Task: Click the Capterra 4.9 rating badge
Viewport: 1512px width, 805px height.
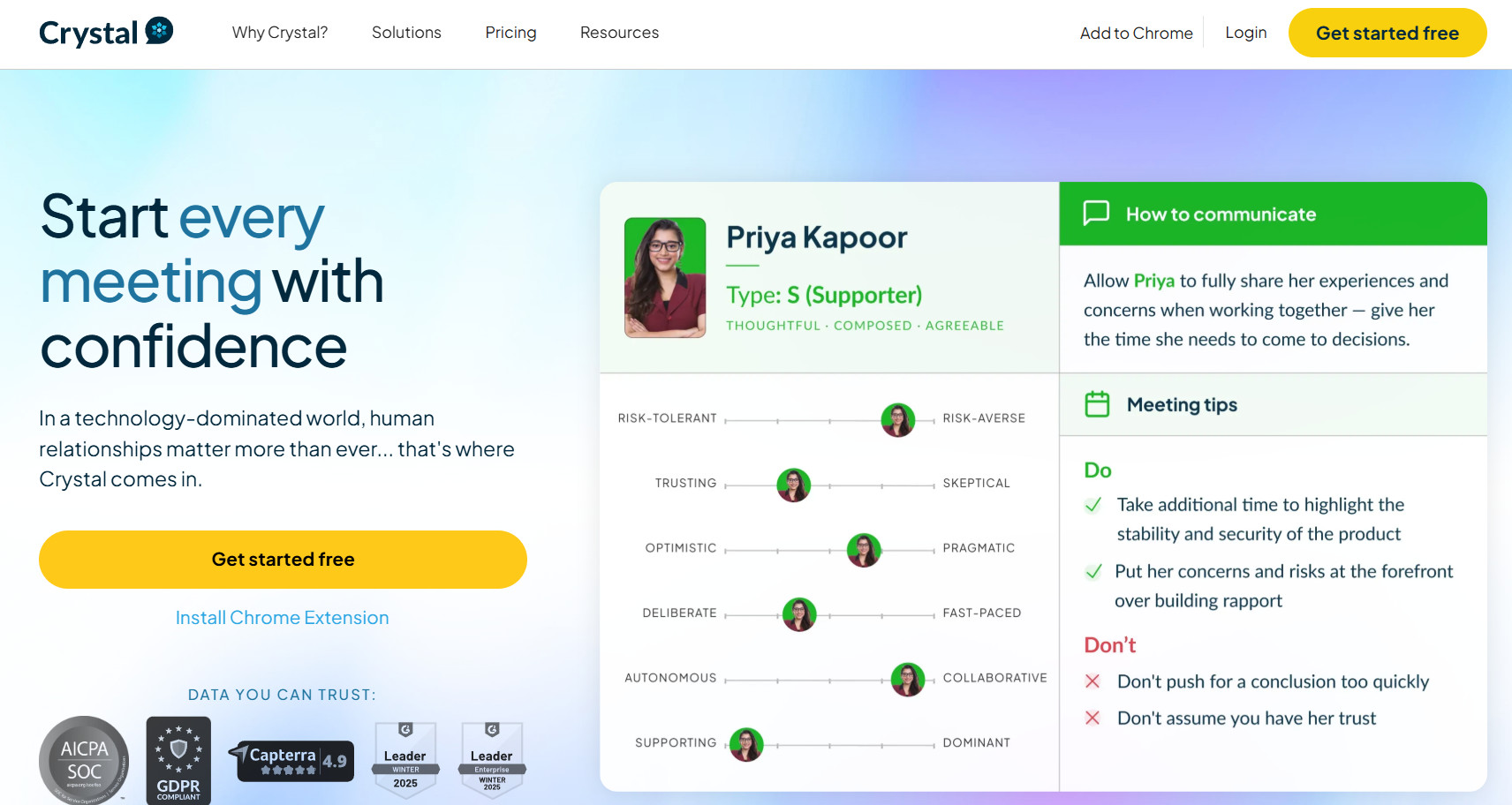Action: pyautogui.click(x=291, y=761)
